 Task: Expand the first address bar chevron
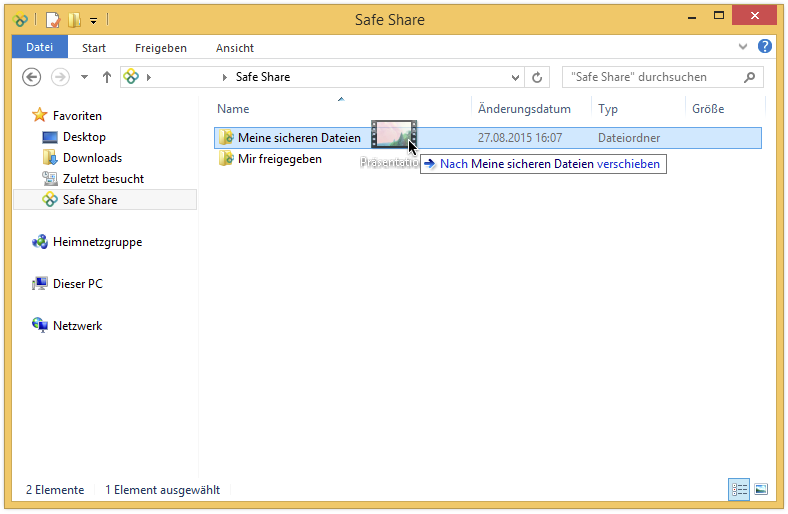pos(149,77)
